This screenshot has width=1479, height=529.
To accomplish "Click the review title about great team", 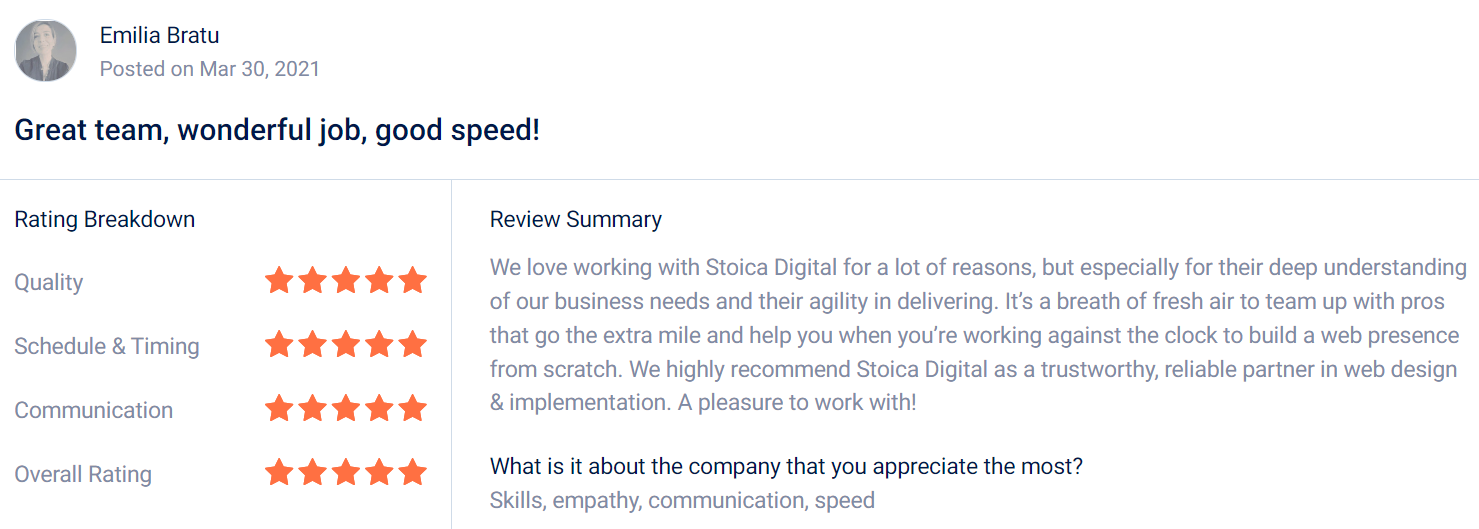I will coord(277,130).
